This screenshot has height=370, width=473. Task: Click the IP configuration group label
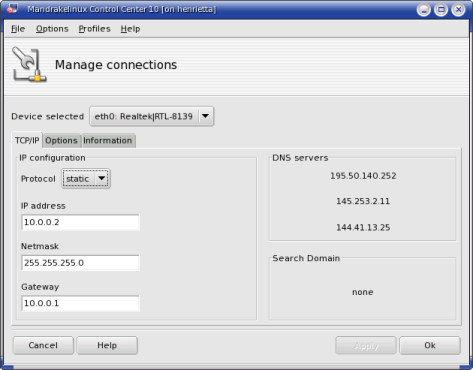point(52,158)
